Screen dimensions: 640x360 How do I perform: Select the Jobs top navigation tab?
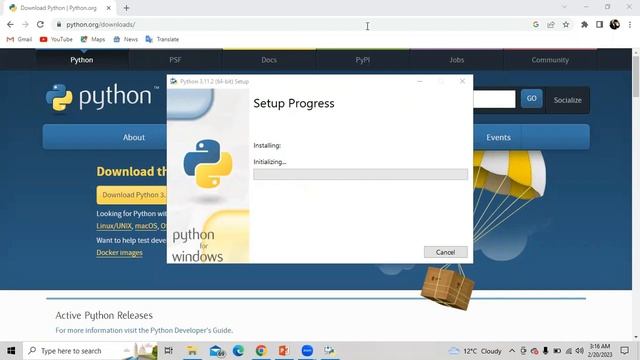coord(456,60)
